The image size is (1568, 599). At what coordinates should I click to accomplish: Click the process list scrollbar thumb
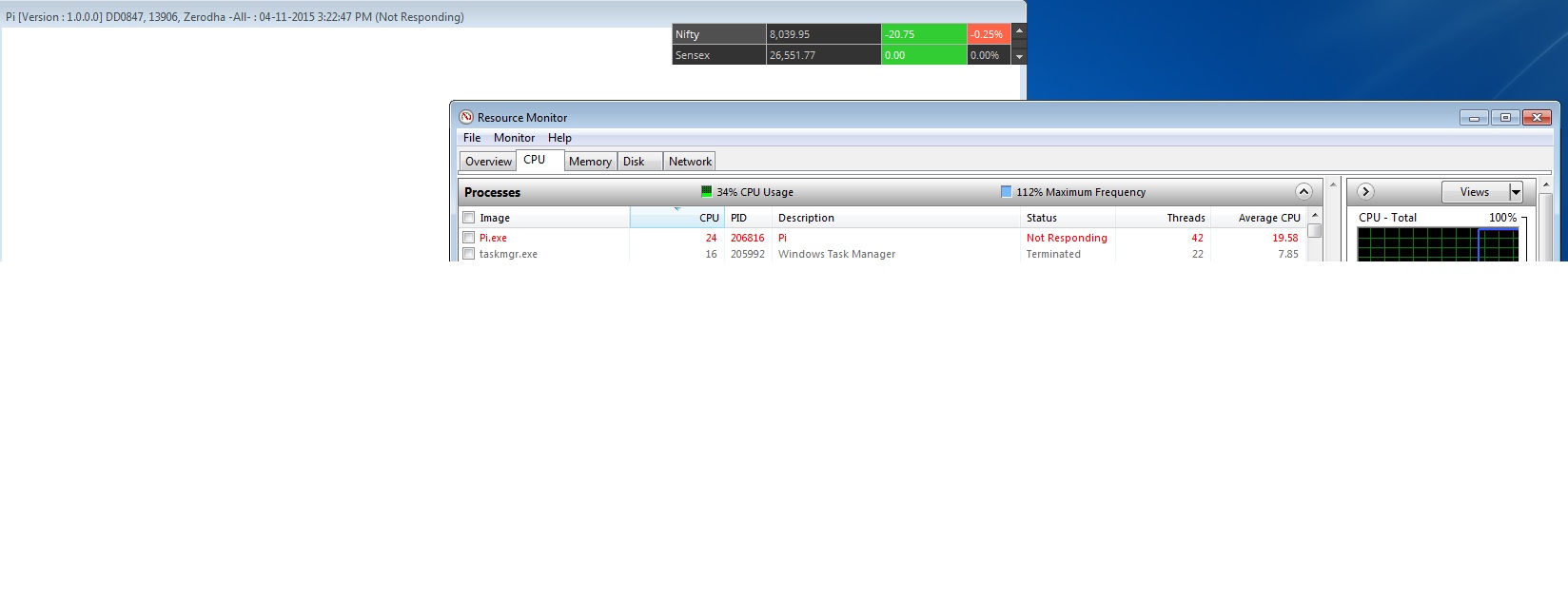coord(1315,230)
